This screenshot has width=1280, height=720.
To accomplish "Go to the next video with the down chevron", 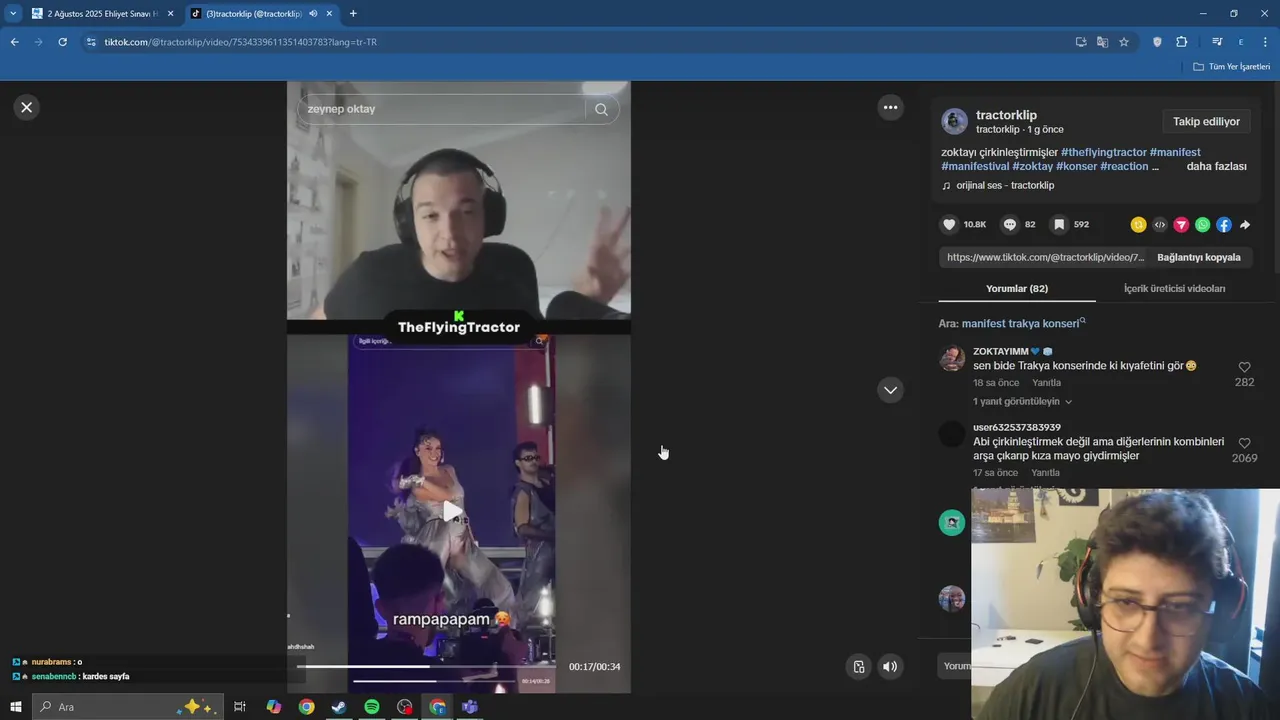I will click(890, 390).
